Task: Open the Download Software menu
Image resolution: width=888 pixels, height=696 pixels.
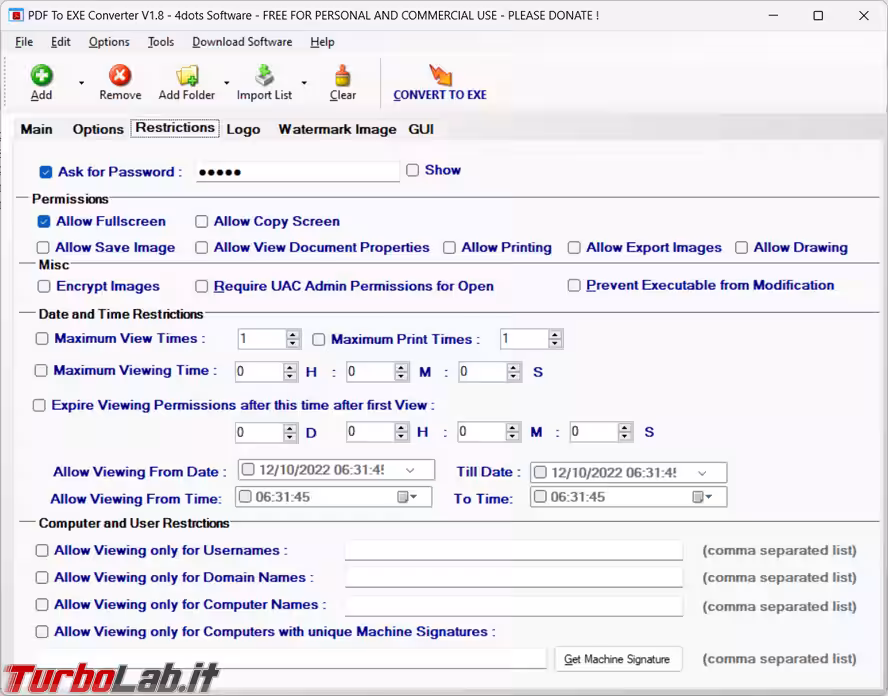Action: (x=242, y=42)
